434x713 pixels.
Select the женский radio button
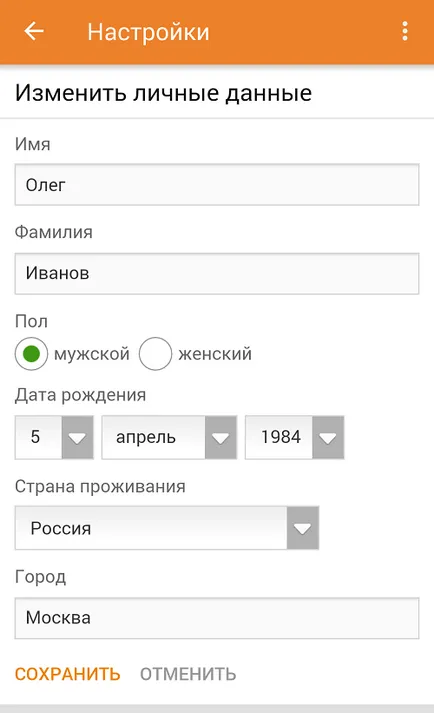155,354
